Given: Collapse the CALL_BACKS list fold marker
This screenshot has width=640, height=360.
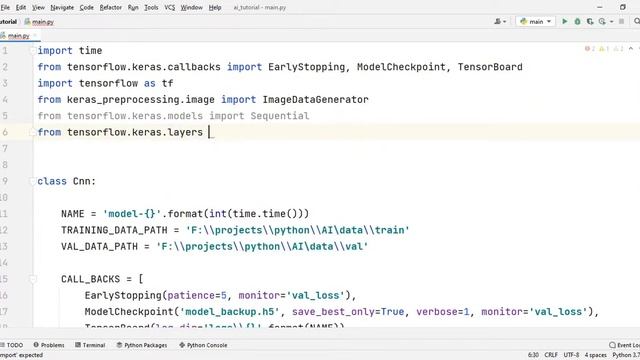Looking at the screenshot, I should [x=33, y=279].
